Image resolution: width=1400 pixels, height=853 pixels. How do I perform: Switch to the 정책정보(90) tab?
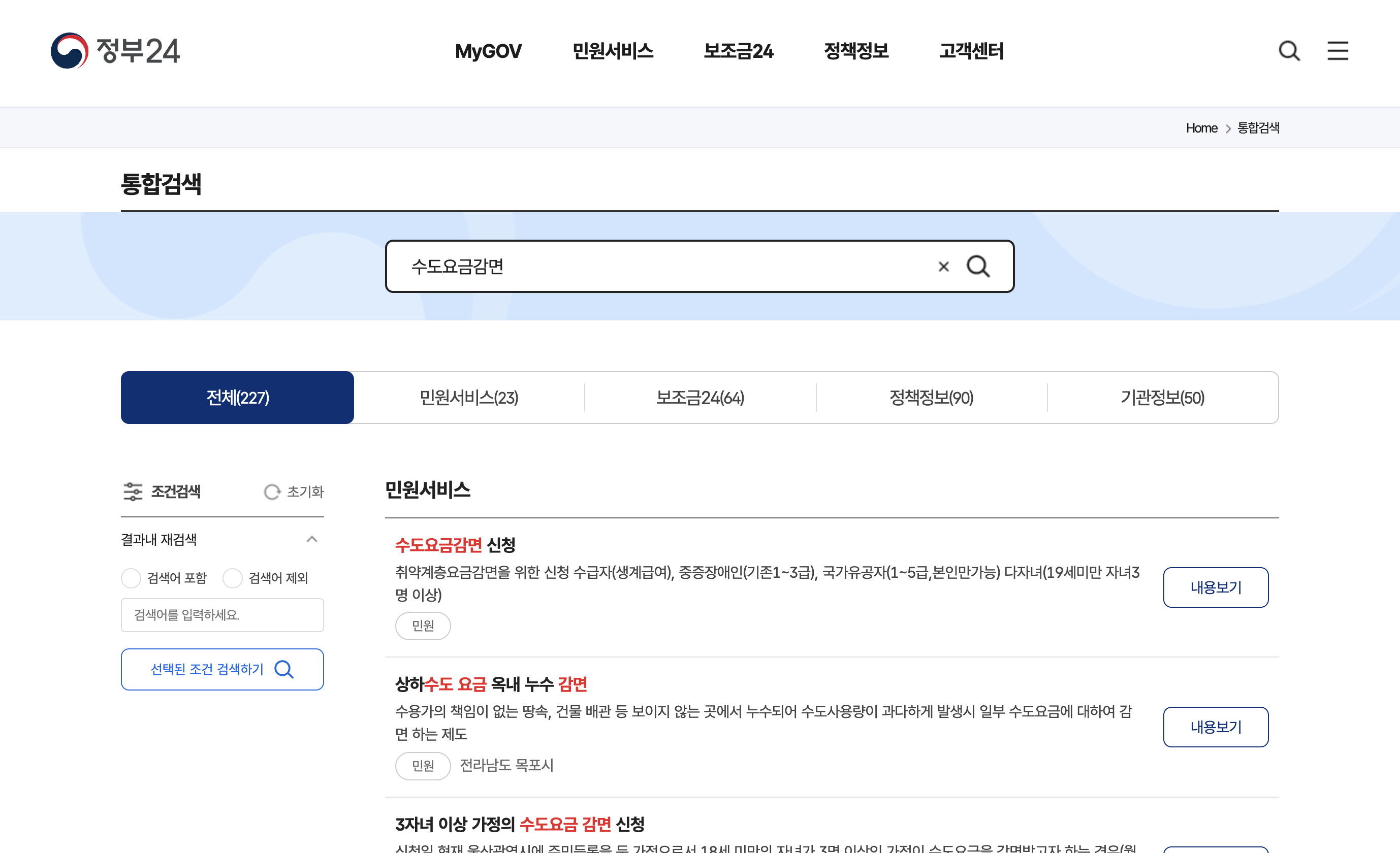[931, 398]
